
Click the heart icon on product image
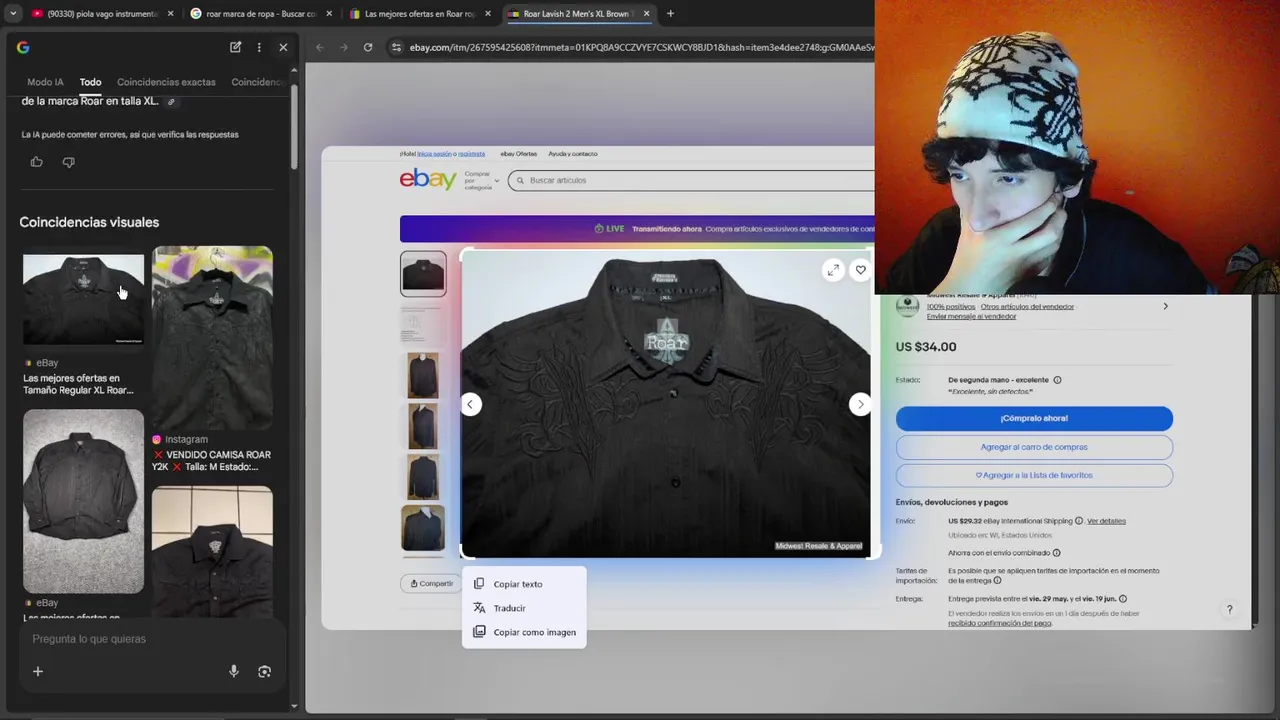pyautogui.click(x=860, y=270)
